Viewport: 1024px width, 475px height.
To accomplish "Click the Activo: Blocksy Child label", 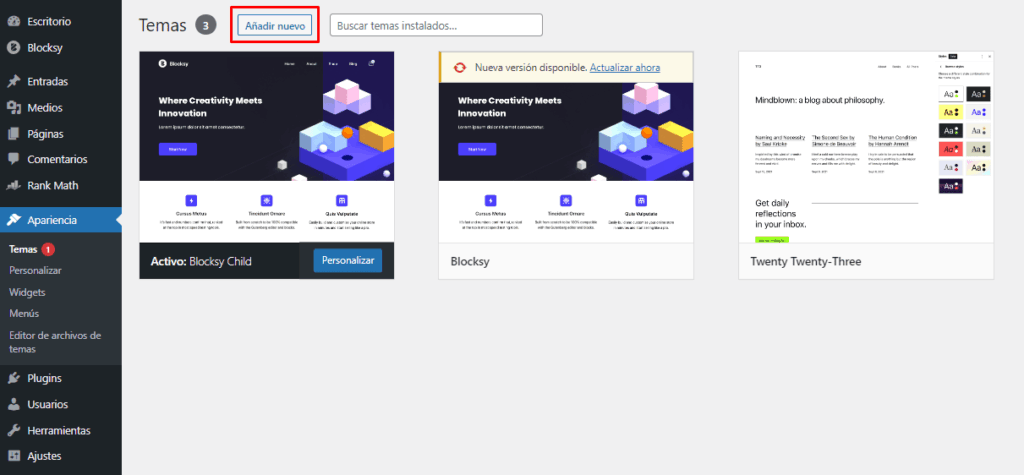I will coord(201,261).
